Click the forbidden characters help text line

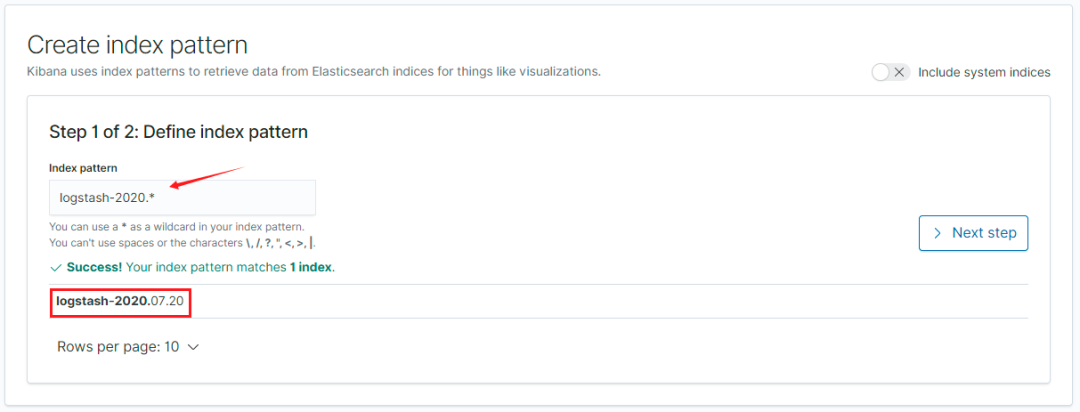(x=183, y=243)
